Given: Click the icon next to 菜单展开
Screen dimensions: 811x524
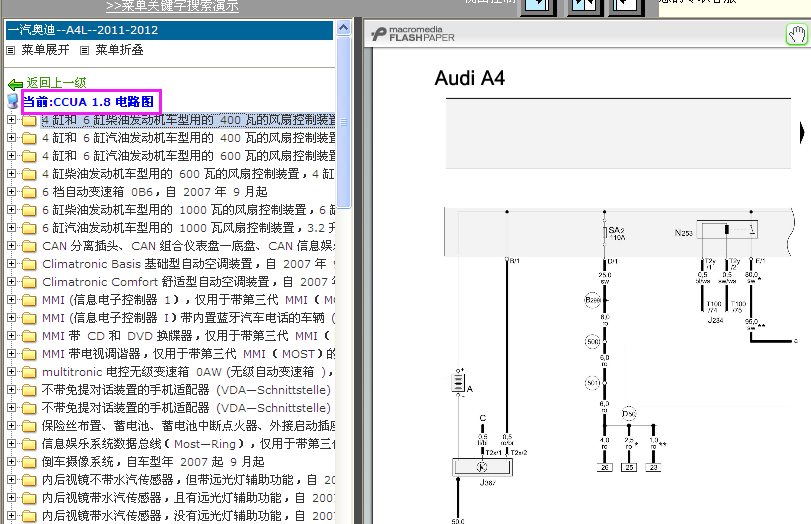Looking at the screenshot, I should 11,50.
